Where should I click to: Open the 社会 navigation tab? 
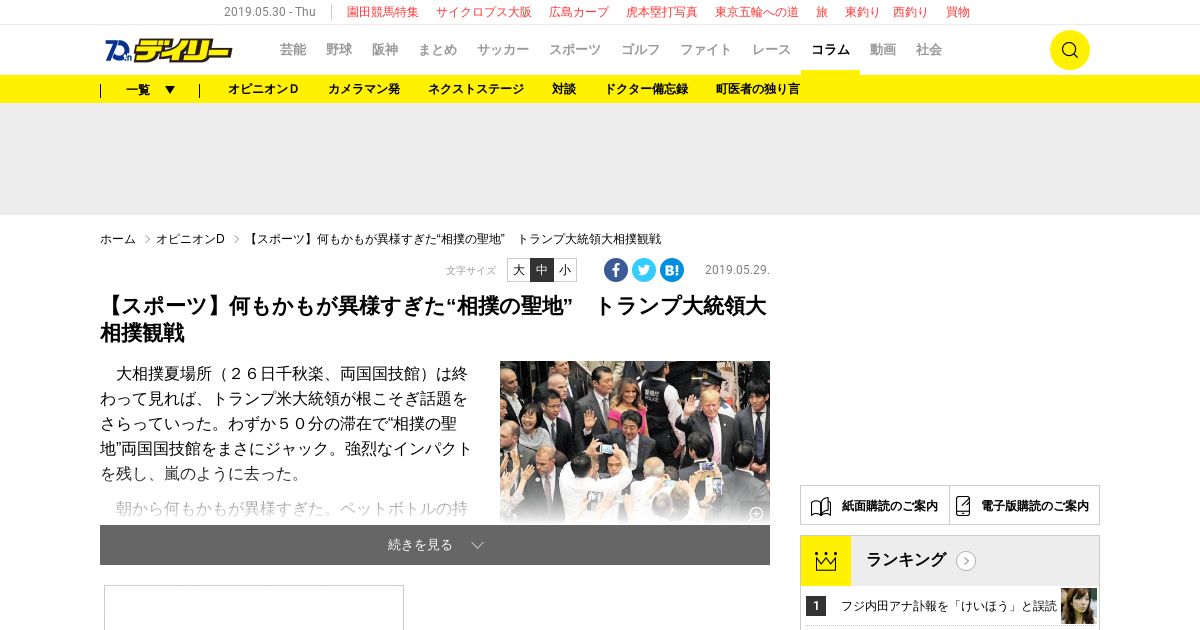[x=929, y=50]
